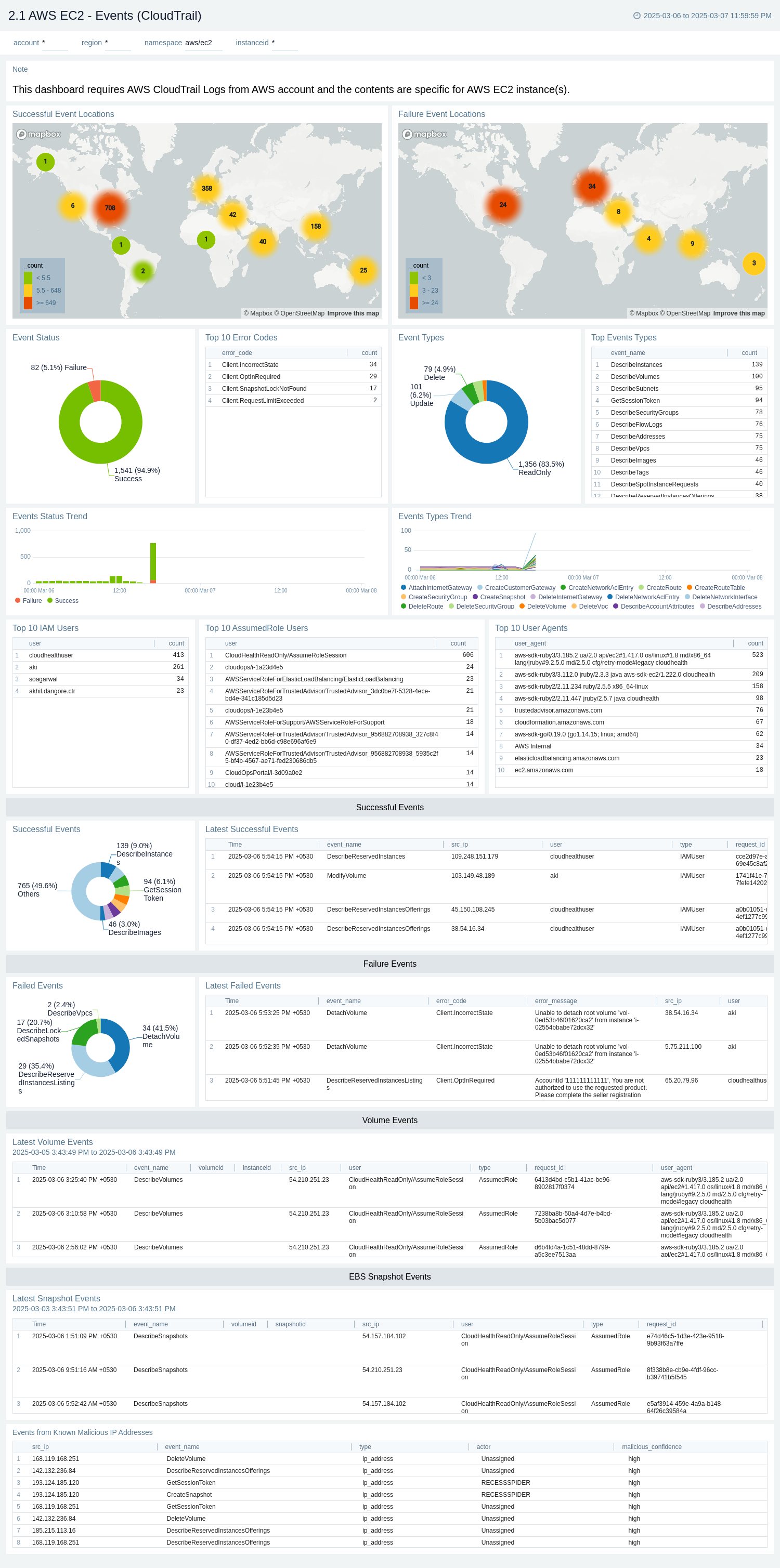Image resolution: width=780 pixels, height=1568 pixels.
Task: Click the red '>= 24' legend swatch
Action: click(x=414, y=303)
